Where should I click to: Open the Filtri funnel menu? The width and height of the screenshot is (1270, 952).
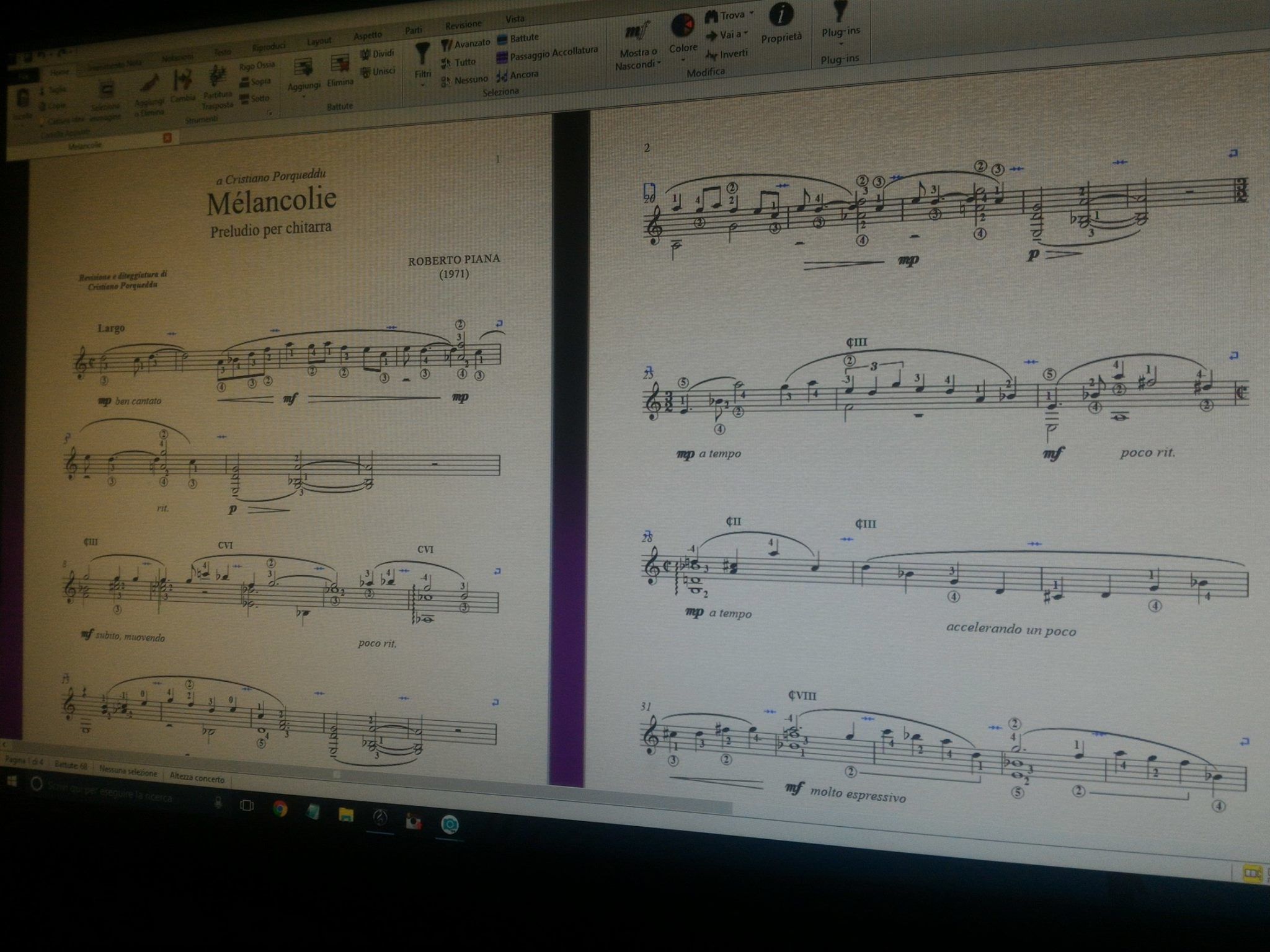tap(422, 62)
